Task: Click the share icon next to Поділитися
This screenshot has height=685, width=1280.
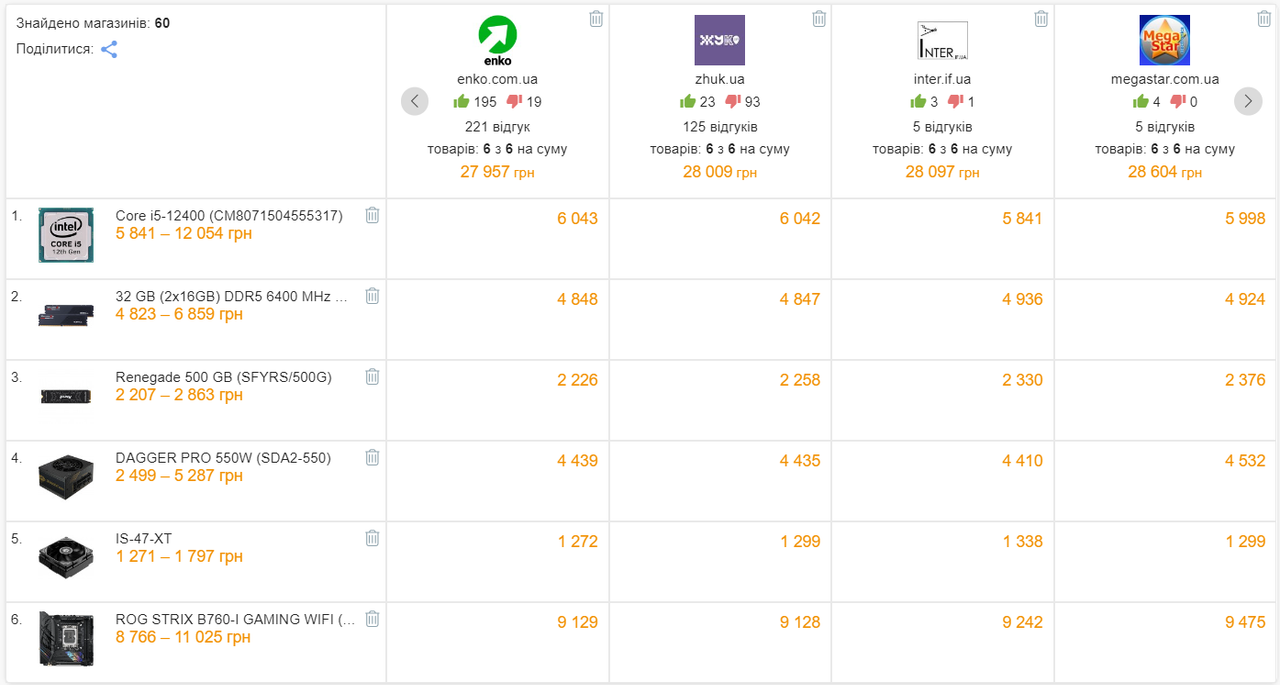Action: [109, 49]
